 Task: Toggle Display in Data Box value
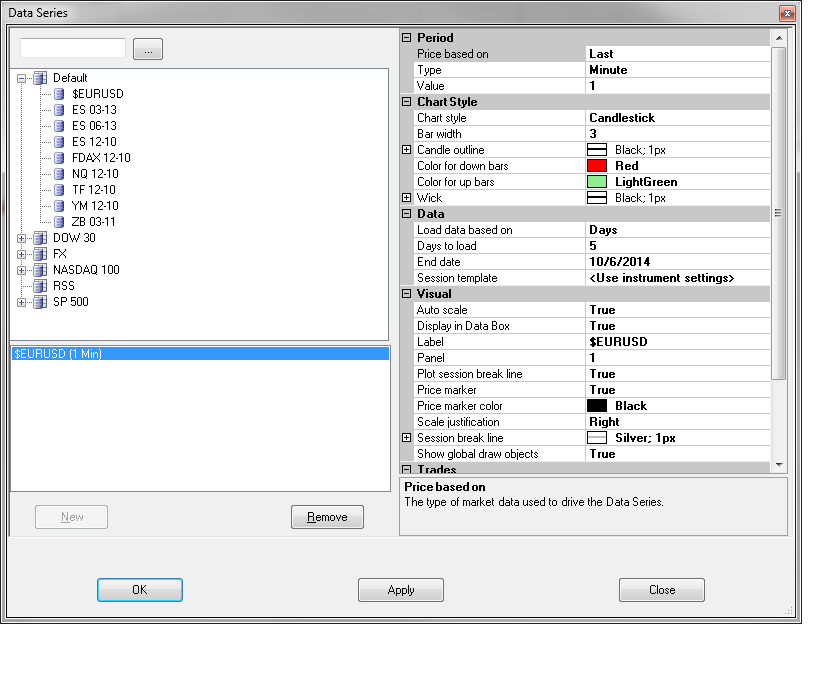pos(602,326)
